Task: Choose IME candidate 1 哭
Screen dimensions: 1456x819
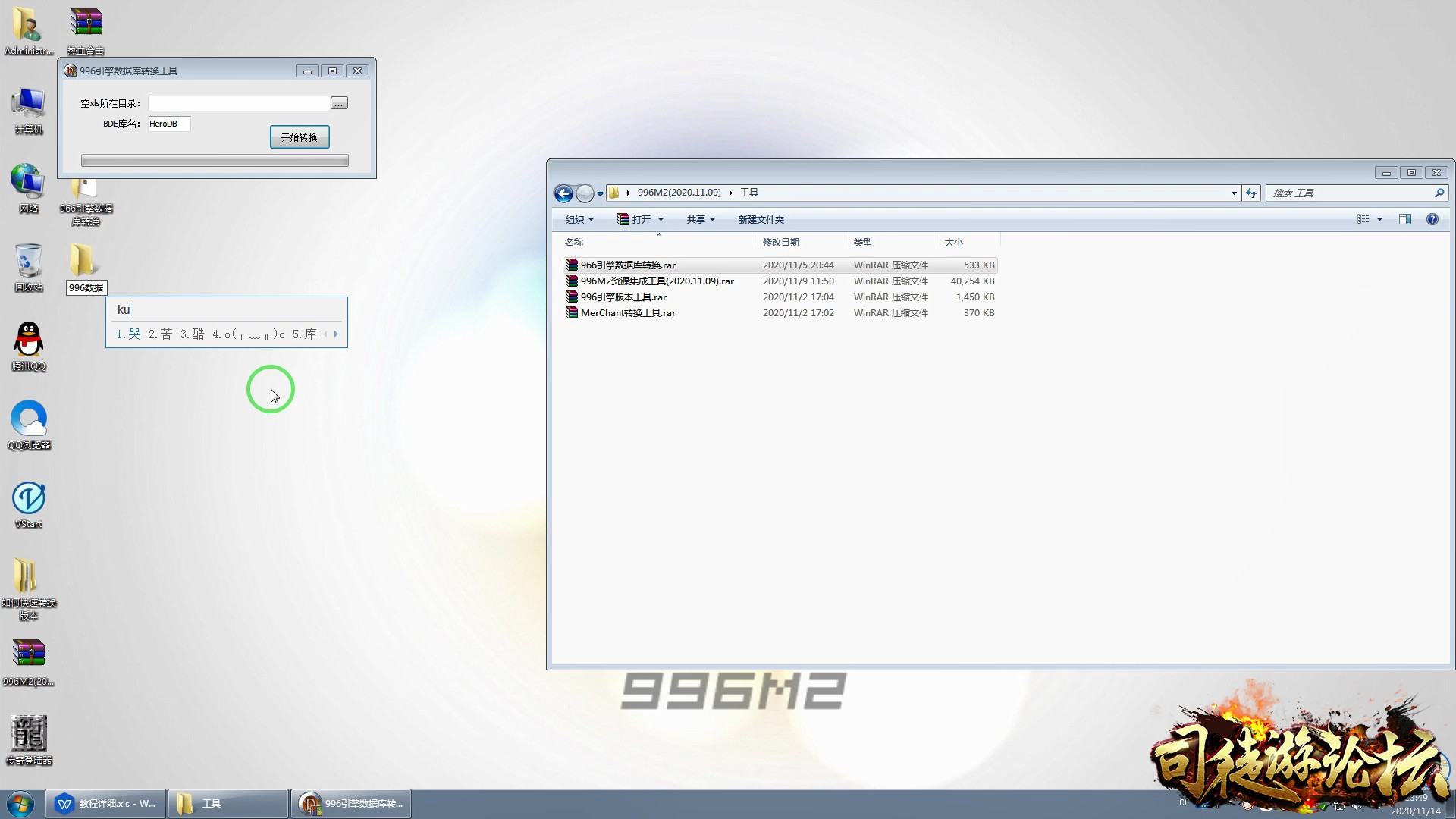Action: [128, 334]
